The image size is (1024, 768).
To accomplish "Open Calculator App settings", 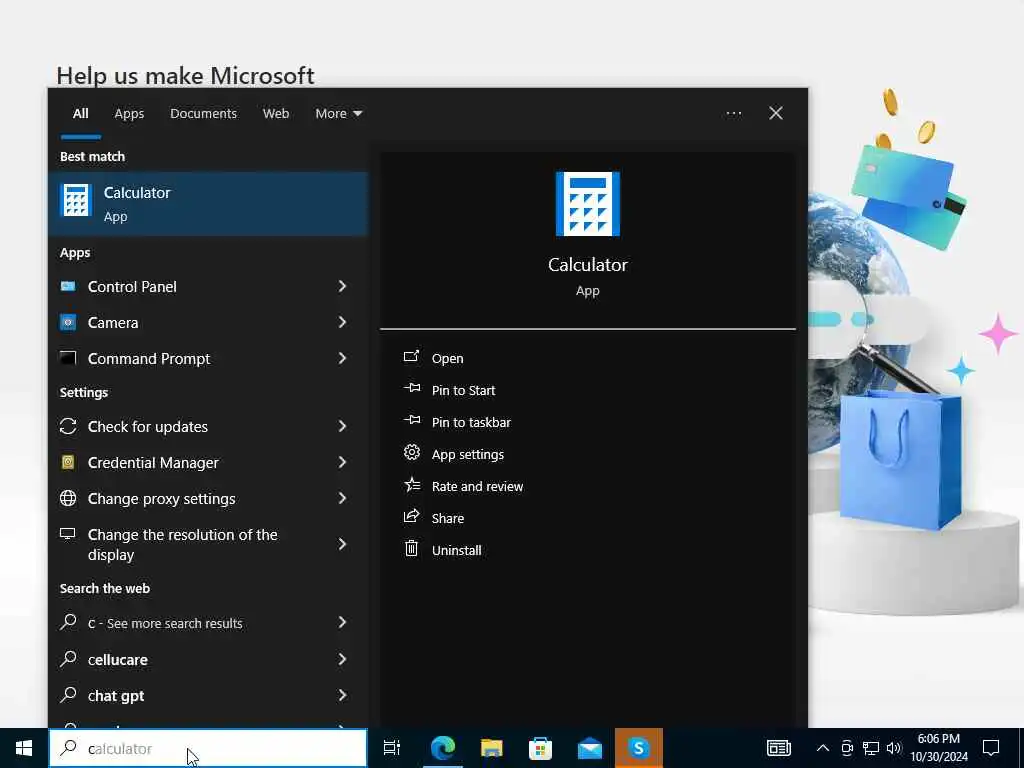I will pos(468,455).
